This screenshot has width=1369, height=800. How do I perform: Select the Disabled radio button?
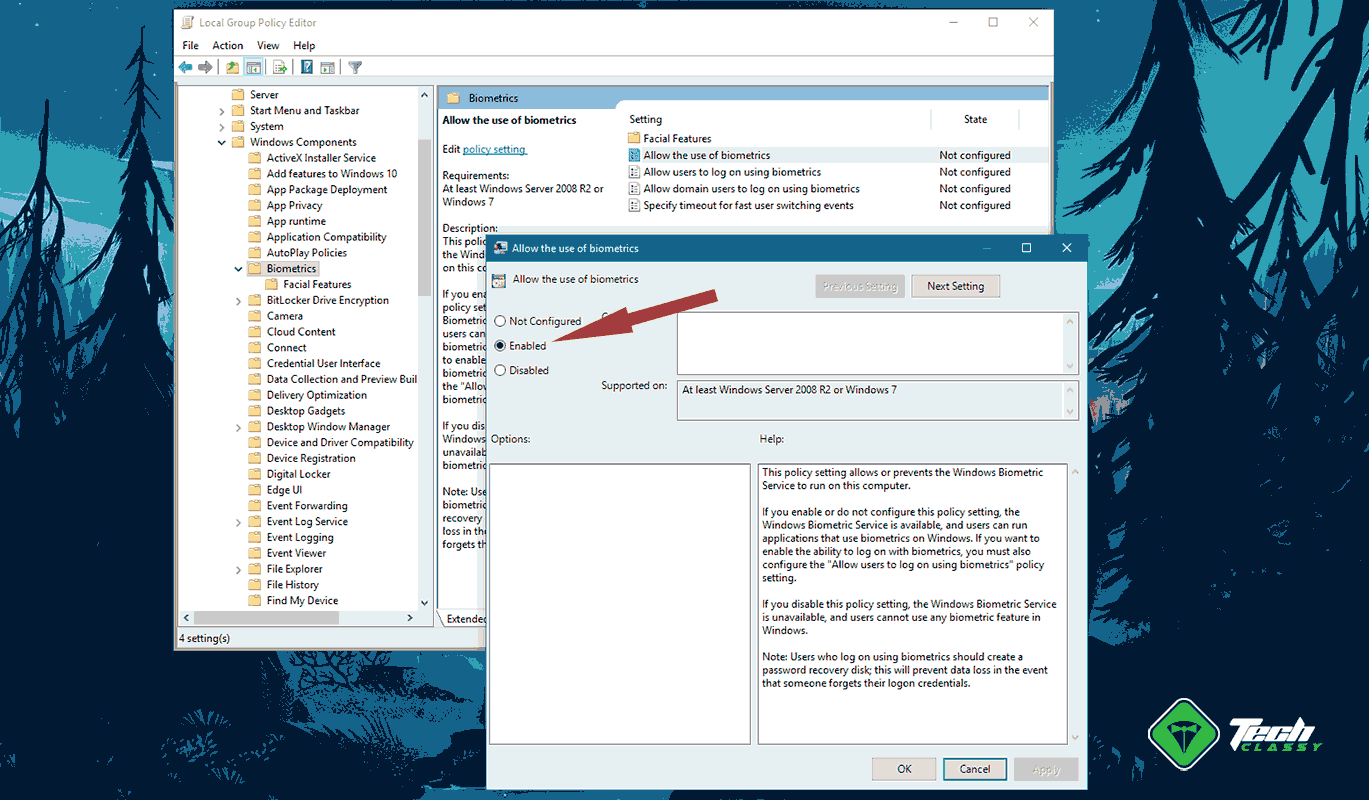tap(500, 370)
